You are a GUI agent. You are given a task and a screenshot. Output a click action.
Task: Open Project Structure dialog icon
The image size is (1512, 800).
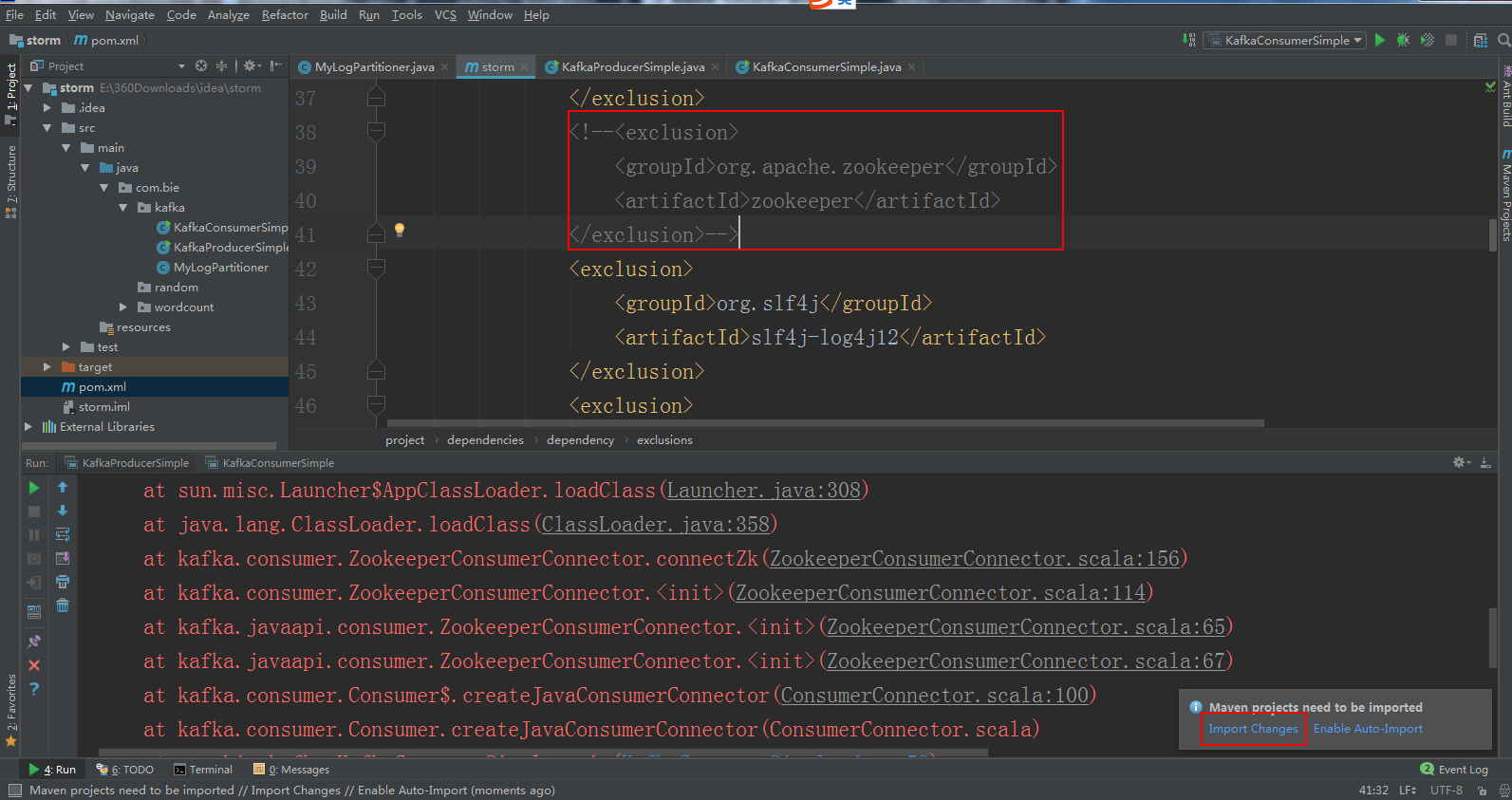(1480, 40)
